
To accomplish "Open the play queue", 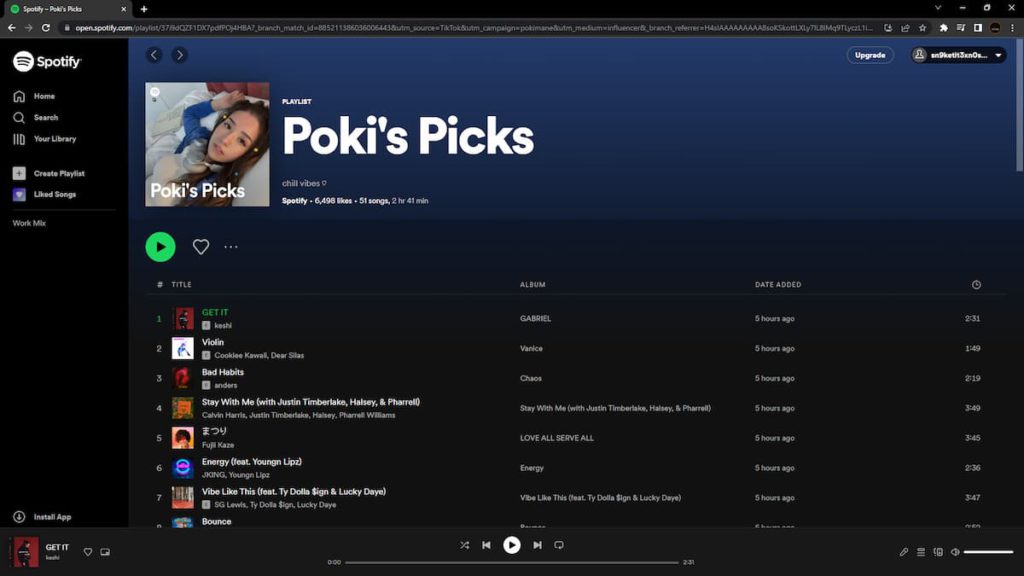I will [919, 551].
